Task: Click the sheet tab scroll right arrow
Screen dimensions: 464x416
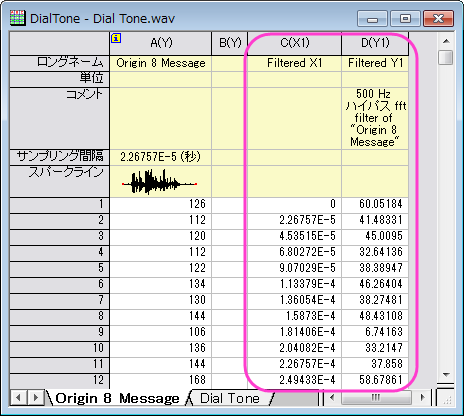Action: (35, 397)
